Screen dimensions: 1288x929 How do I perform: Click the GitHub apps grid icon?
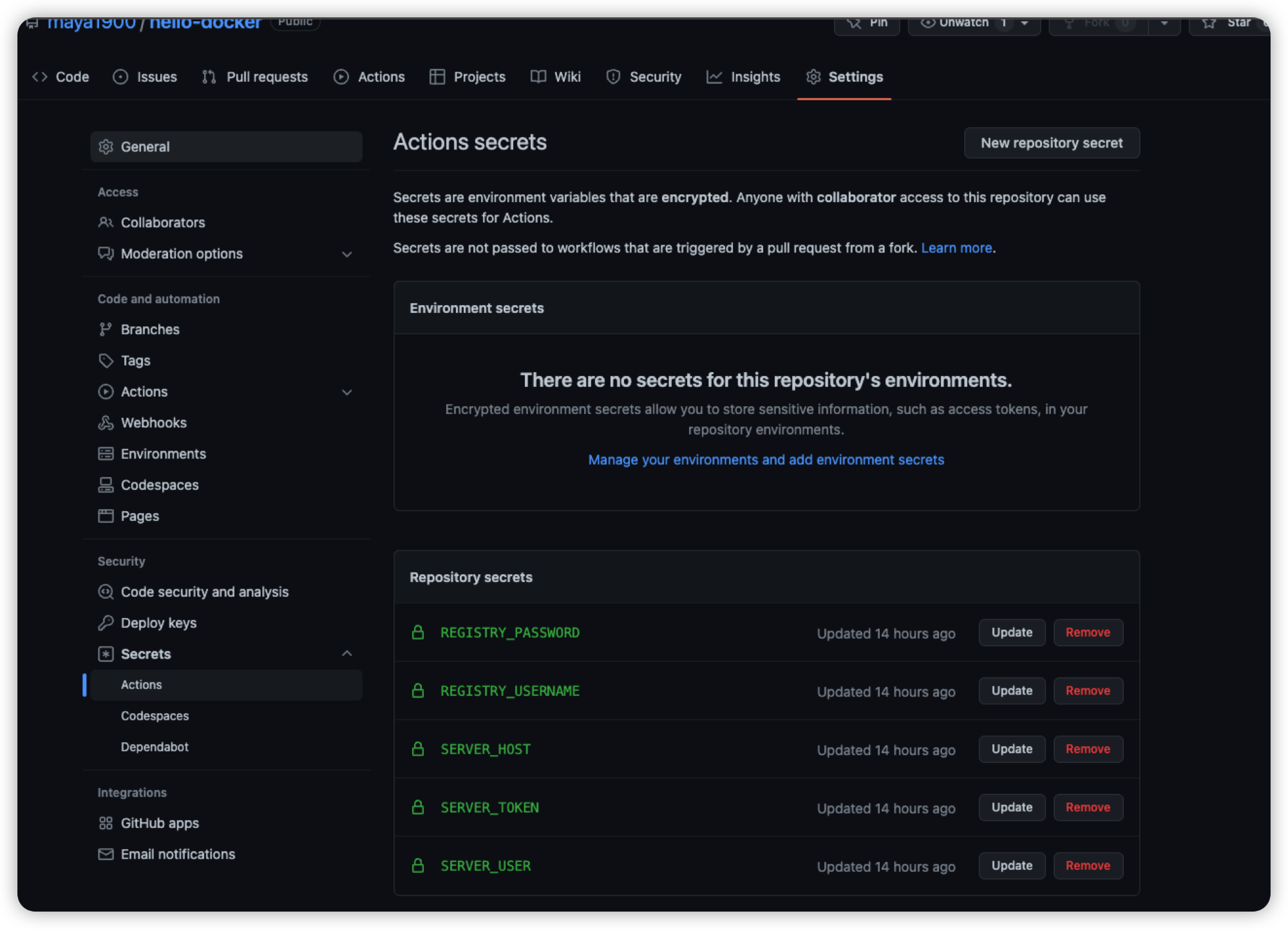[x=106, y=823]
